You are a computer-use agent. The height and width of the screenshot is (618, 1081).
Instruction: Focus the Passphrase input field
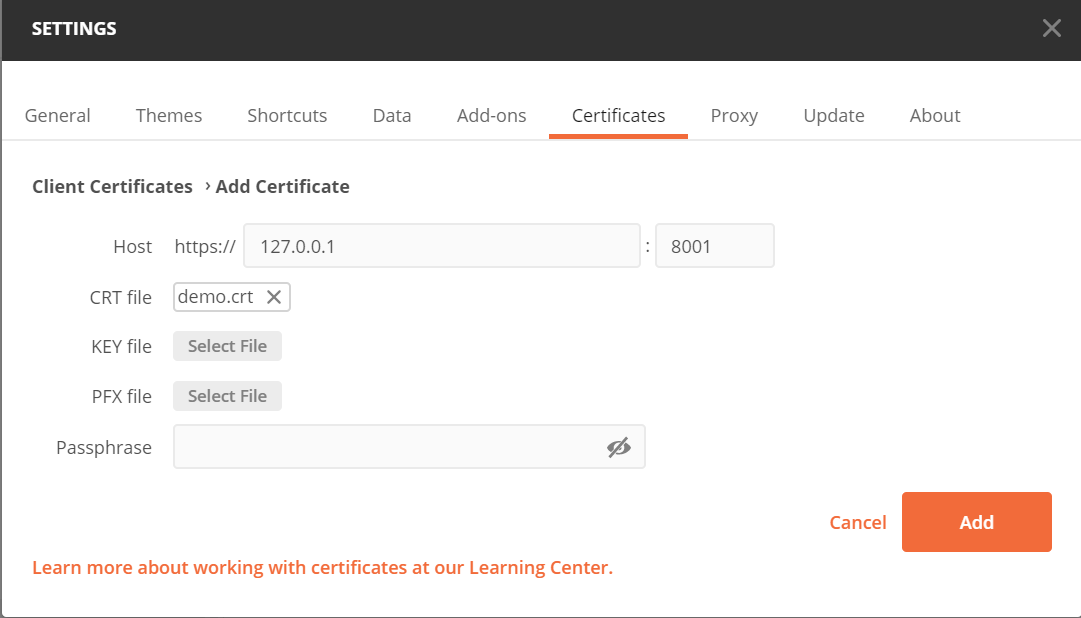pos(409,447)
